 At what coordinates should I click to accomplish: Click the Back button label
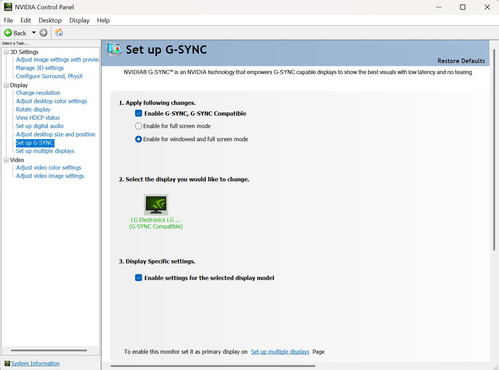[x=20, y=33]
